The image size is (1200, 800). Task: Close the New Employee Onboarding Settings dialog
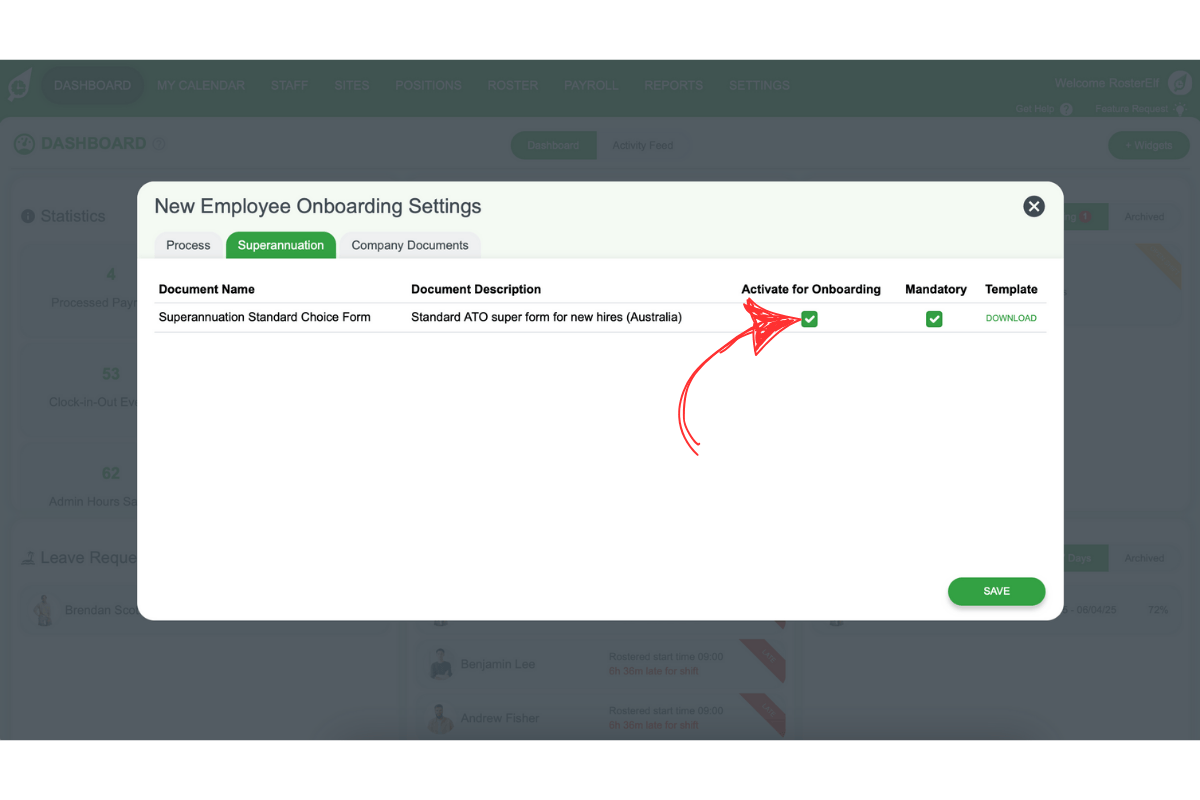1034,206
